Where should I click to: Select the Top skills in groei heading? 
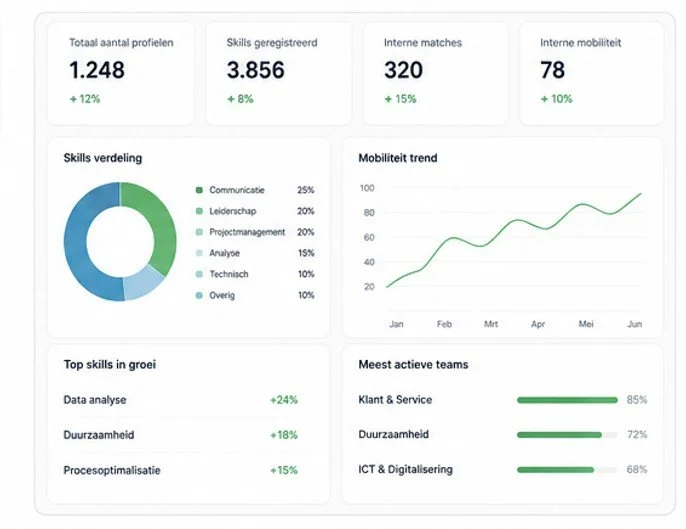pos(110,364)
